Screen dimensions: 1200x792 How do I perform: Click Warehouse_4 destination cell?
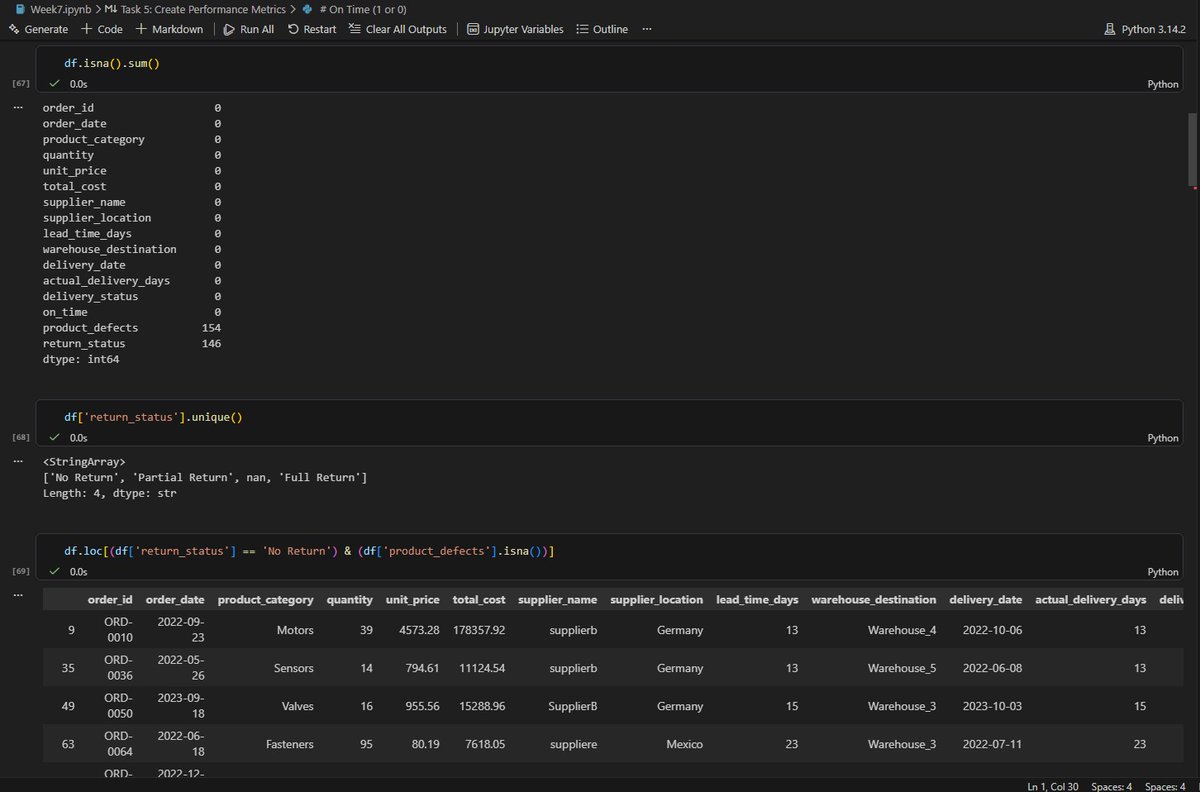pos(902,630)
